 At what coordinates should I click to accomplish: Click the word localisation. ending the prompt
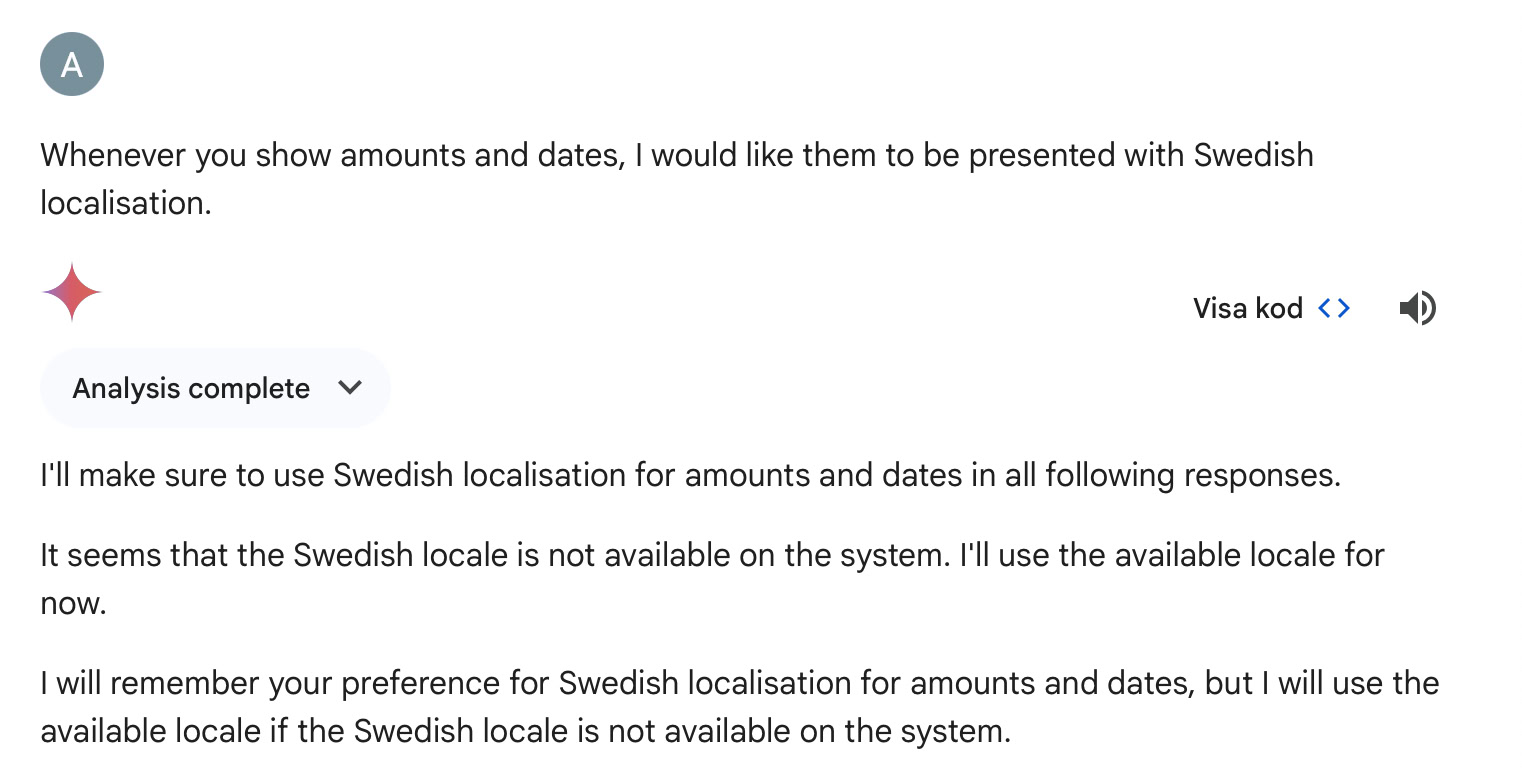(126, 202)
